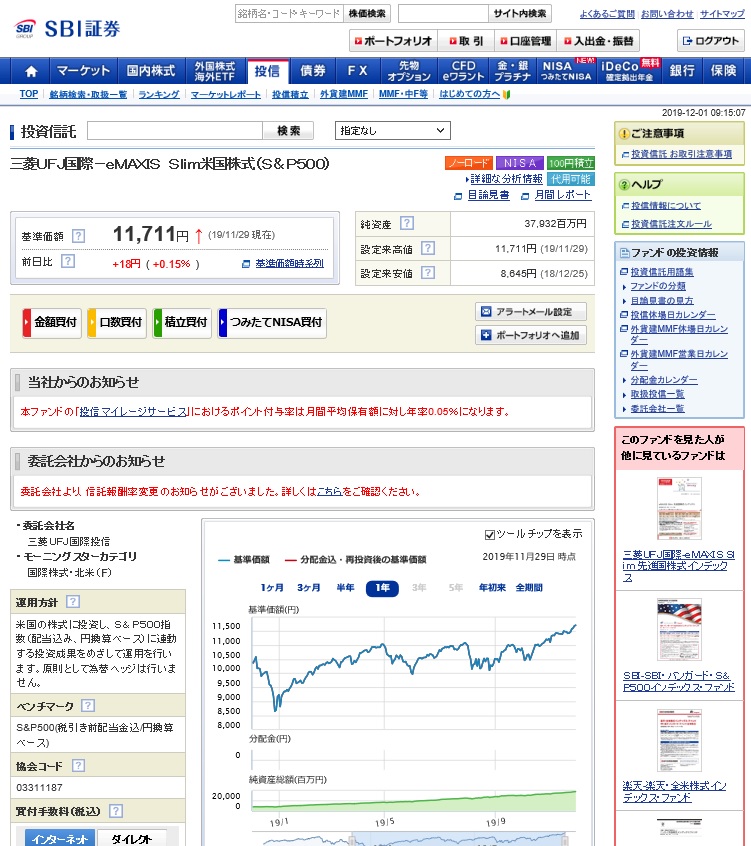Switch to the マーケット tab
The width and height of the screenshot is (751, 846).
coord(84,71)
